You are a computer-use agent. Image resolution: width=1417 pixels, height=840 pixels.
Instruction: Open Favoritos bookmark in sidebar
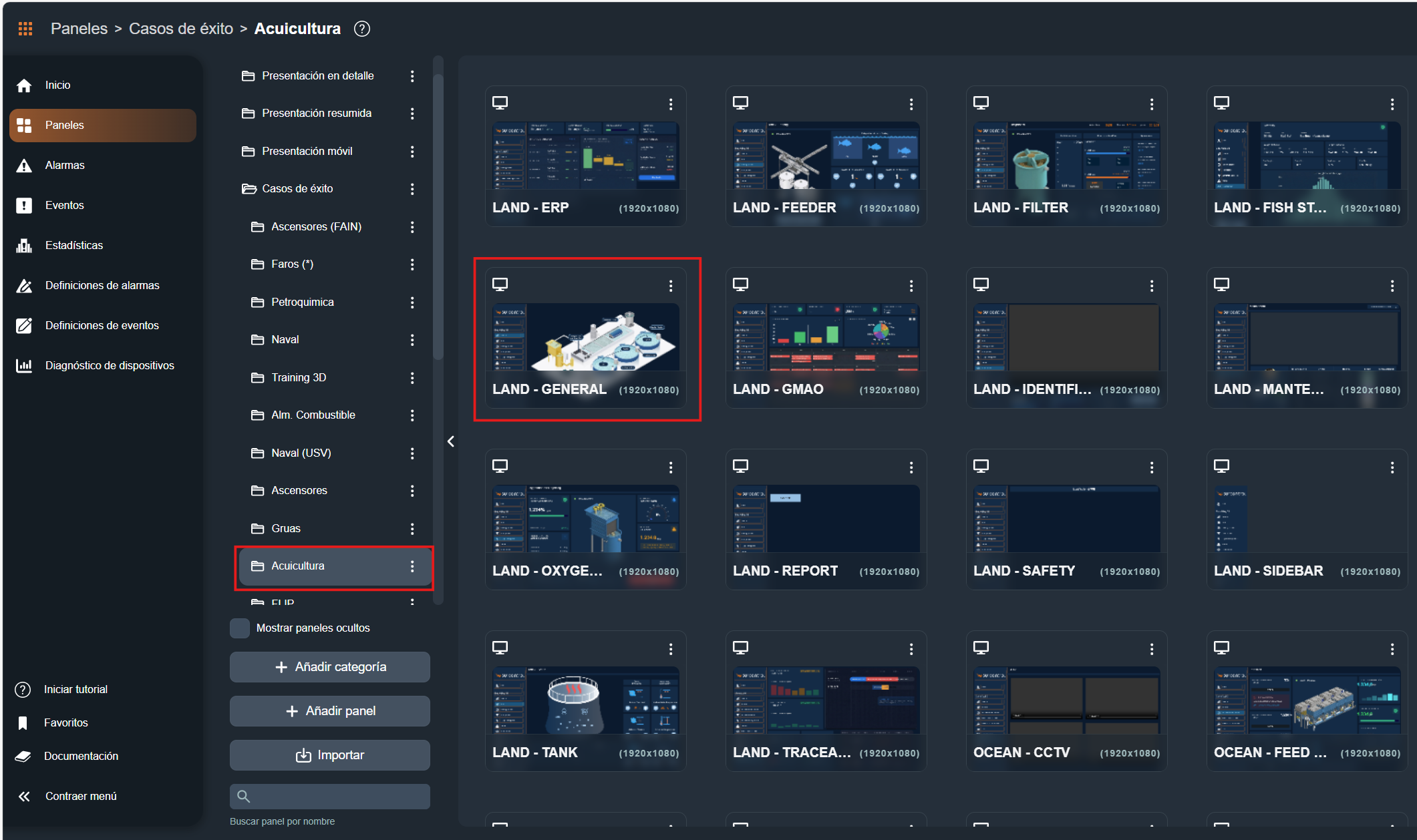click(65, 722)
